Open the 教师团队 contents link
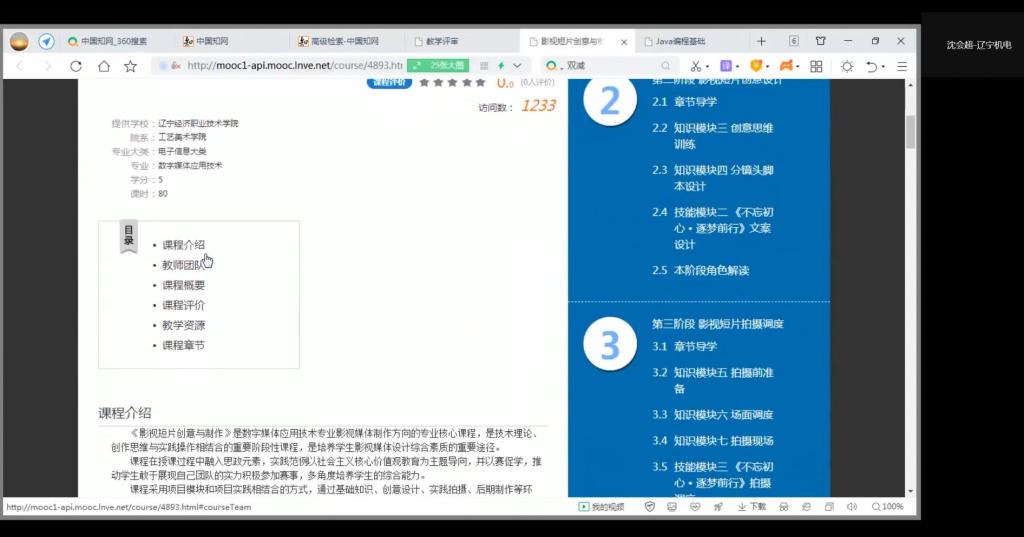Viewport: 1024px width, 537px height. coord(183,265)
